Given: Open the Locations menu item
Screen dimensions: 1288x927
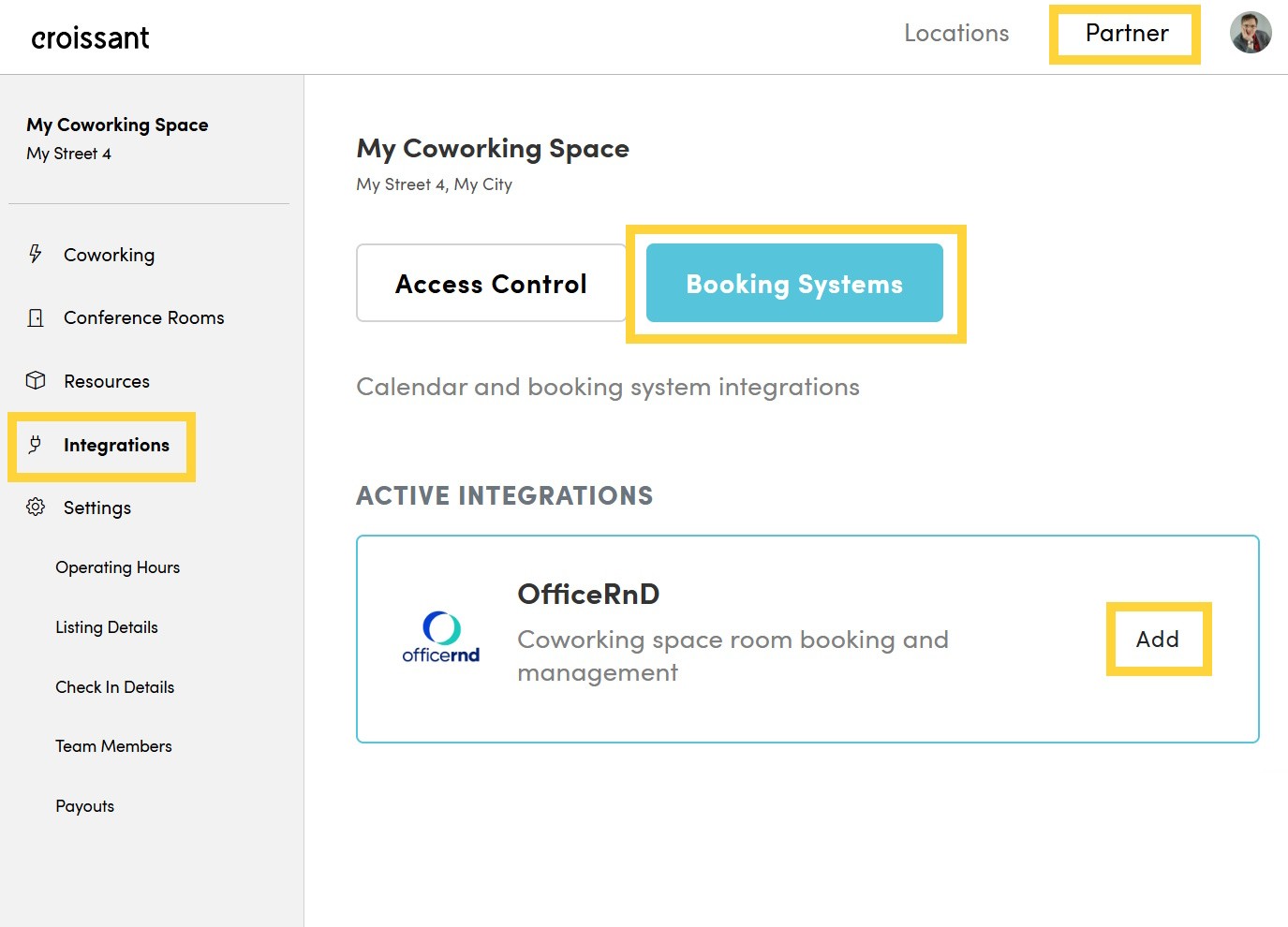Looking at the screenshot, I should pos(956,33).
